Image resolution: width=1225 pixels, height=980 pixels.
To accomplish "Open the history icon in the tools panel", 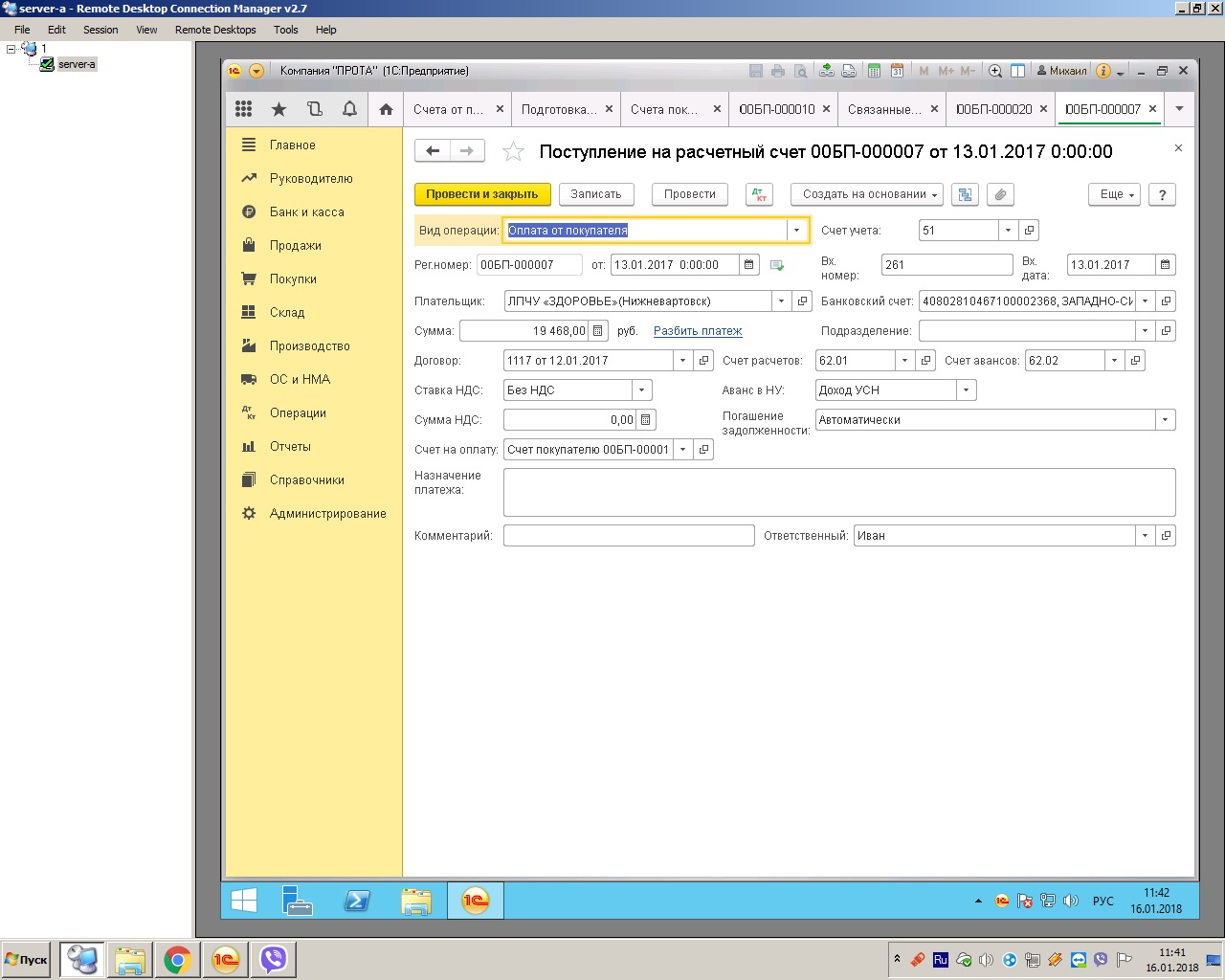I will [314, 109].
